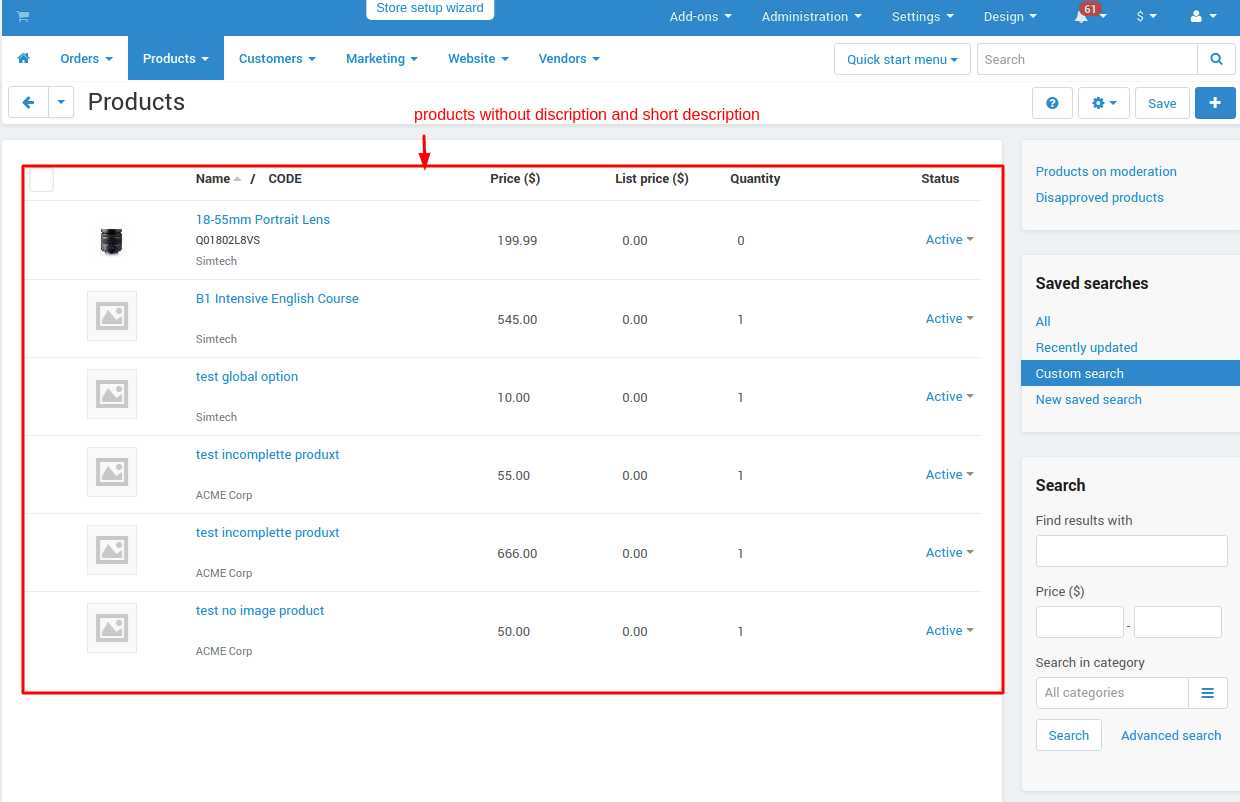Expand the Quick start menu
This screenshot has height=802, width=1240.
click(x=902, y=59)
